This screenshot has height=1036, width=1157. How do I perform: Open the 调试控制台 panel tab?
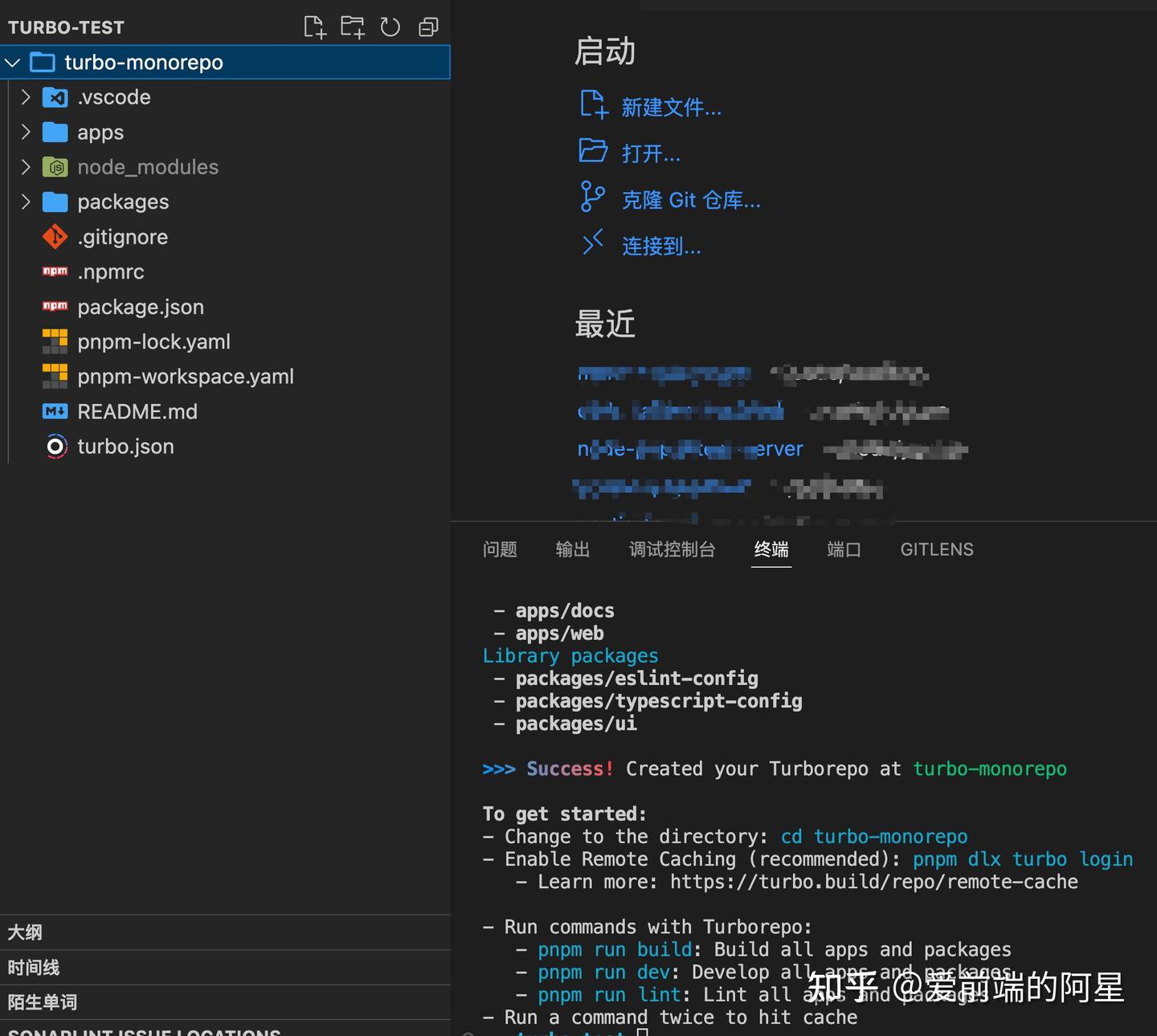pyautogui.click(x=672, y=549)
